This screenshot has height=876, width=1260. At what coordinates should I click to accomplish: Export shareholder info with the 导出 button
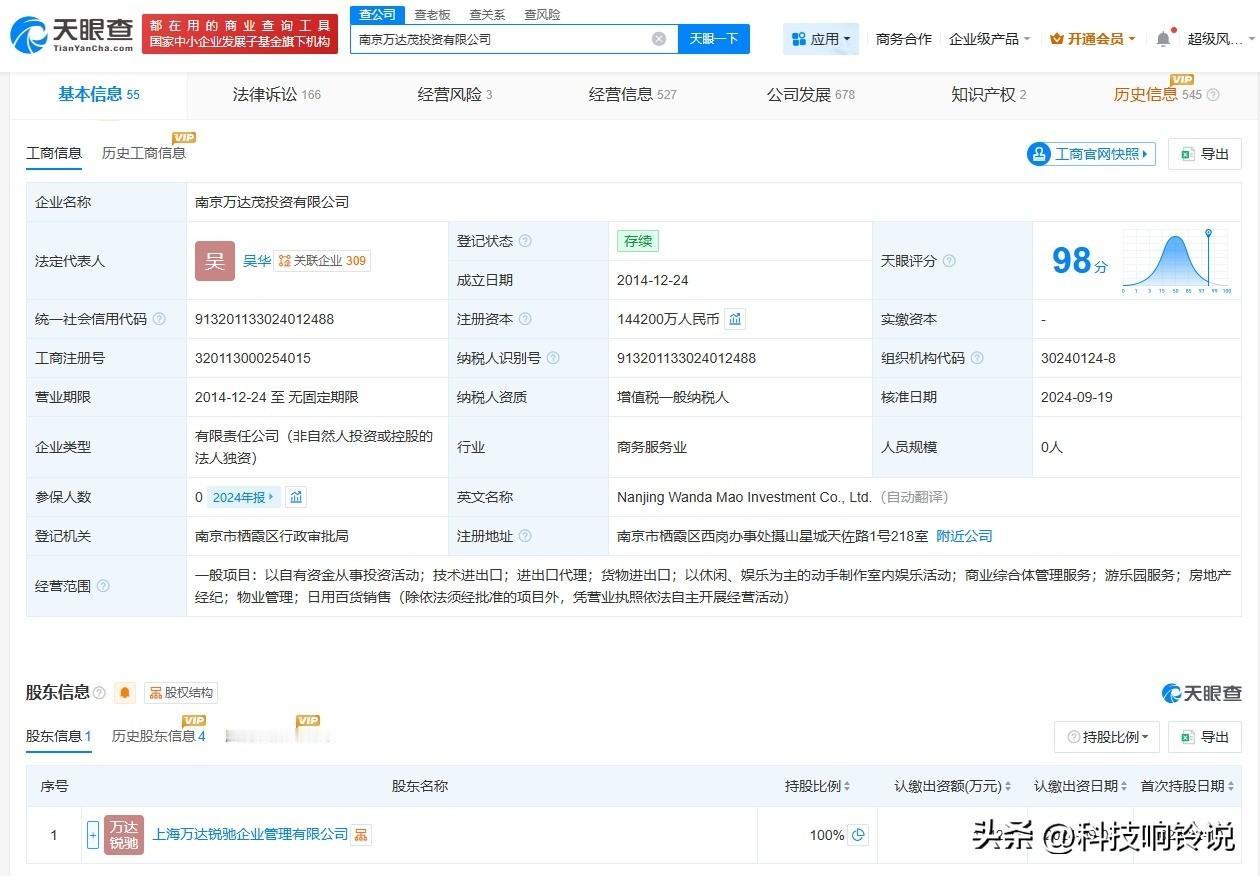point(1205,737)
